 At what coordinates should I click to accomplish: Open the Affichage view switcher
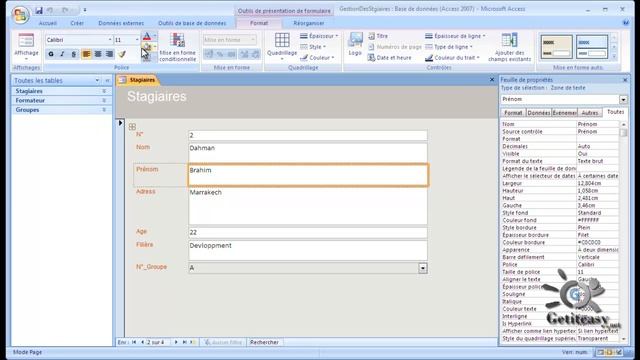tap(26, 47)
